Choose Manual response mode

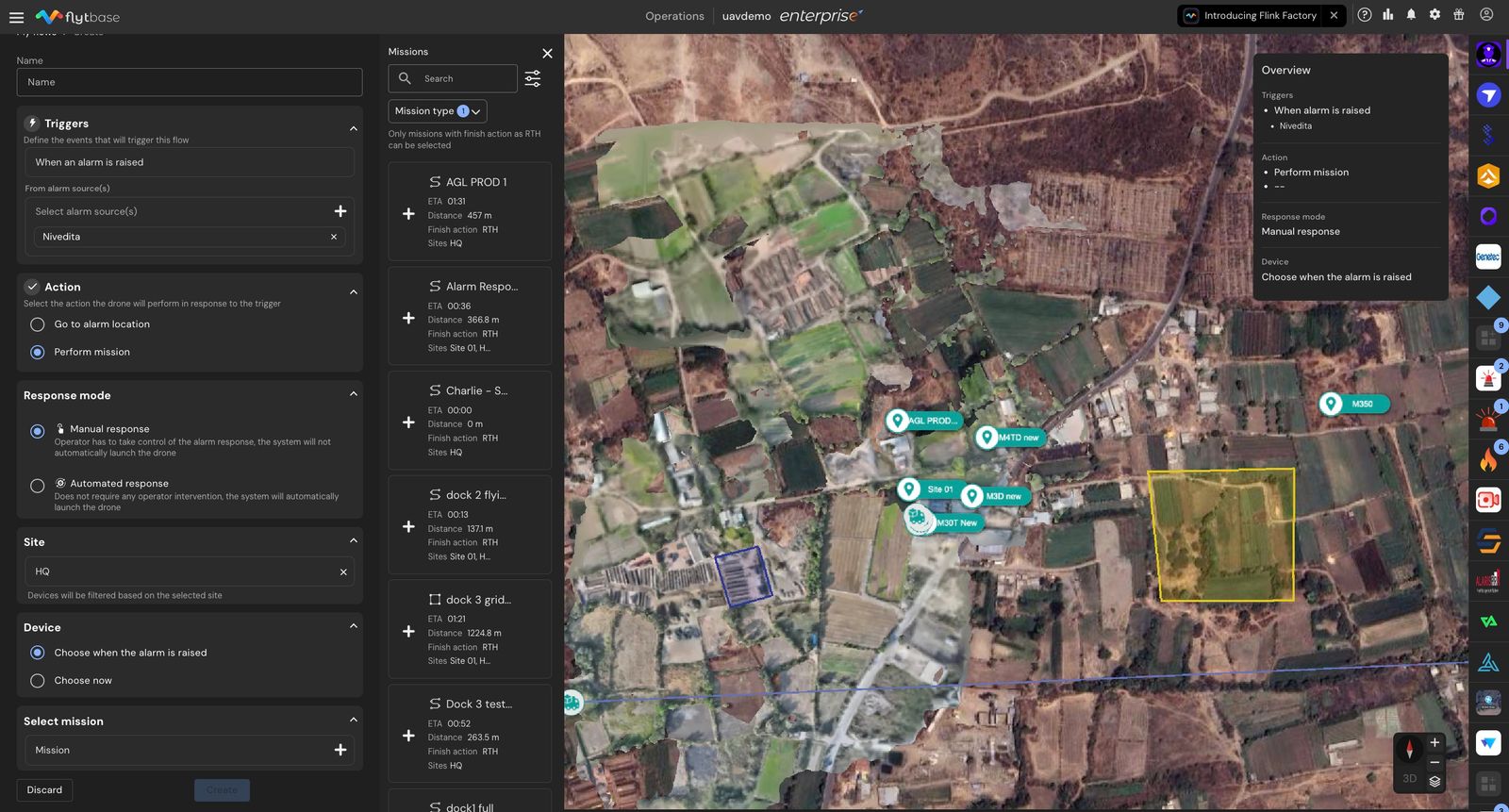[x=38, y=431]
